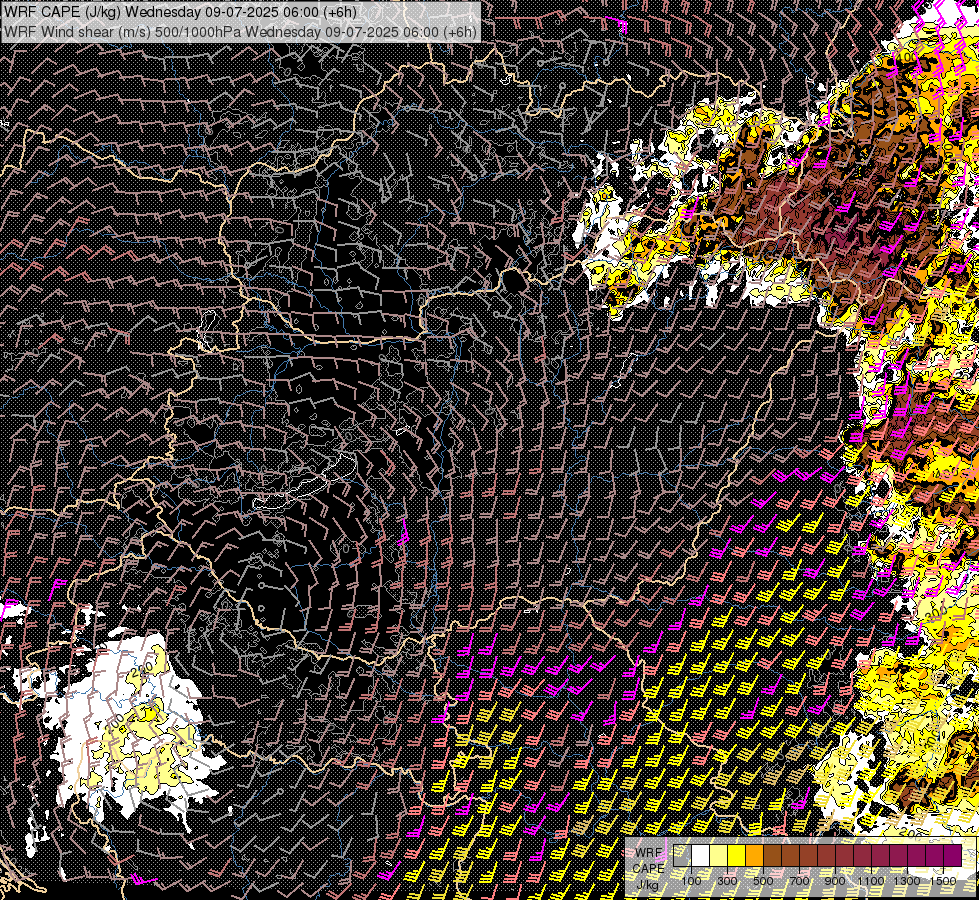Click the last purple legend swatch
The image size is (979, 900).
coord(953,855)
